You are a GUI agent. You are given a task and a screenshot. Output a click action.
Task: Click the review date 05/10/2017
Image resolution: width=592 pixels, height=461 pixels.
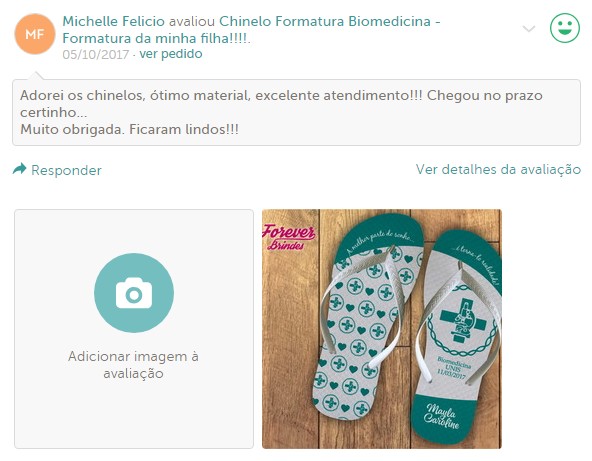click(96, 54)
